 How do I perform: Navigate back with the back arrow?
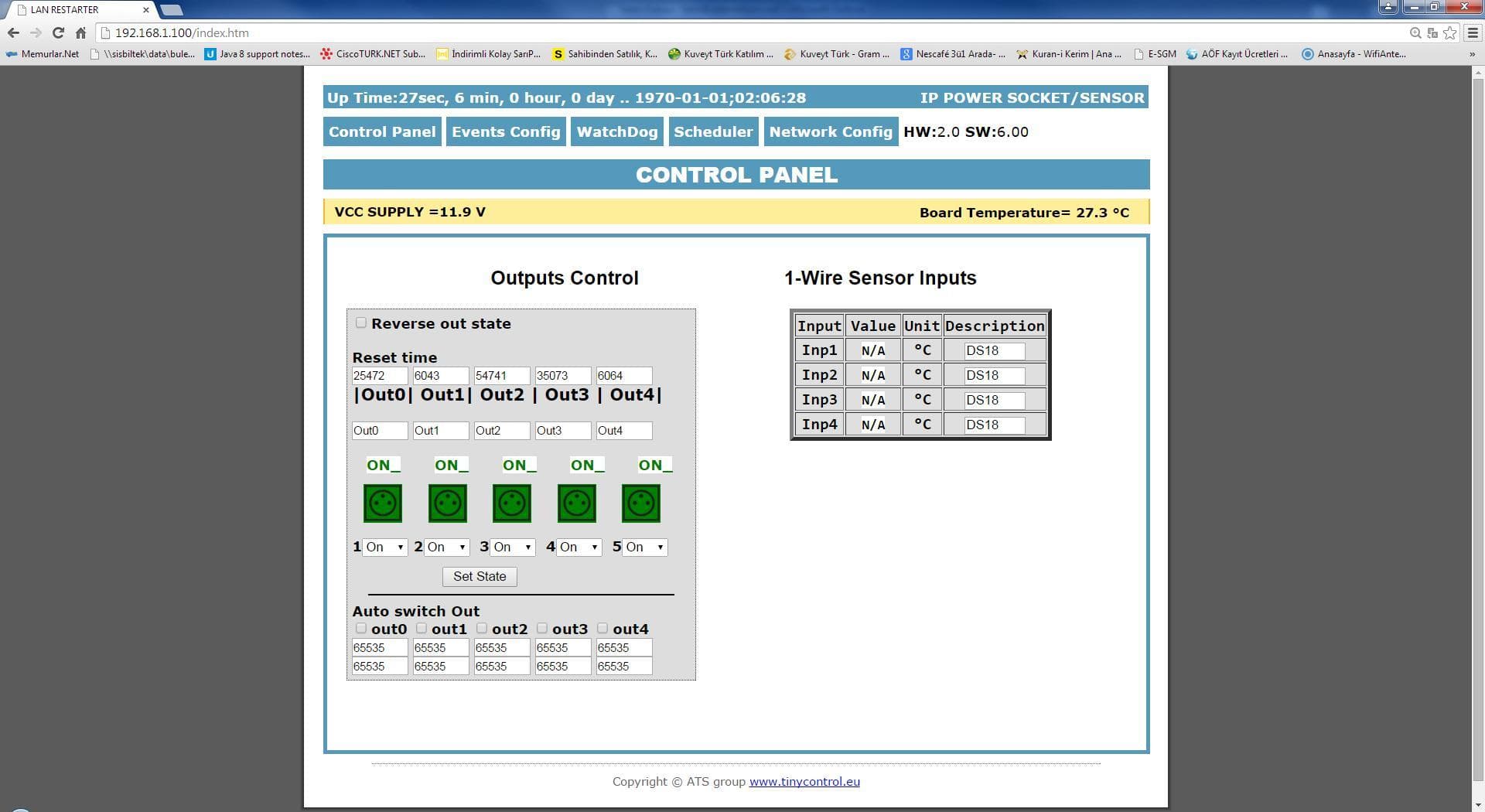[x=13, y=32]
